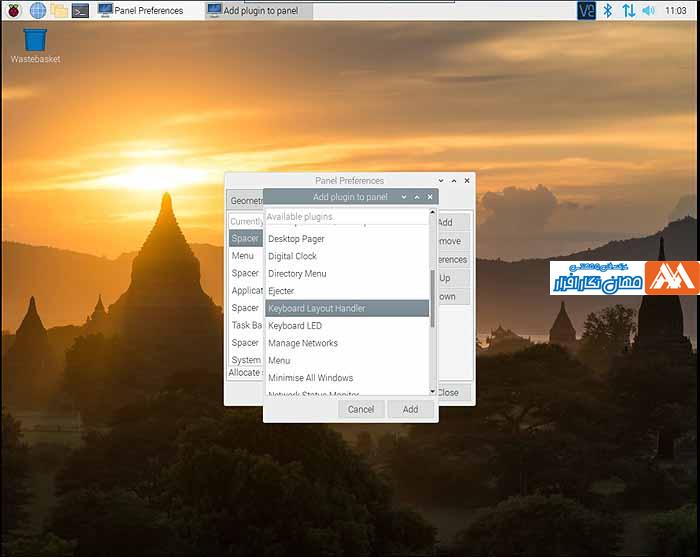The image size is (700, 557).
Task: Select Desktop Pager in available plugins
Action: coord(347,239)
